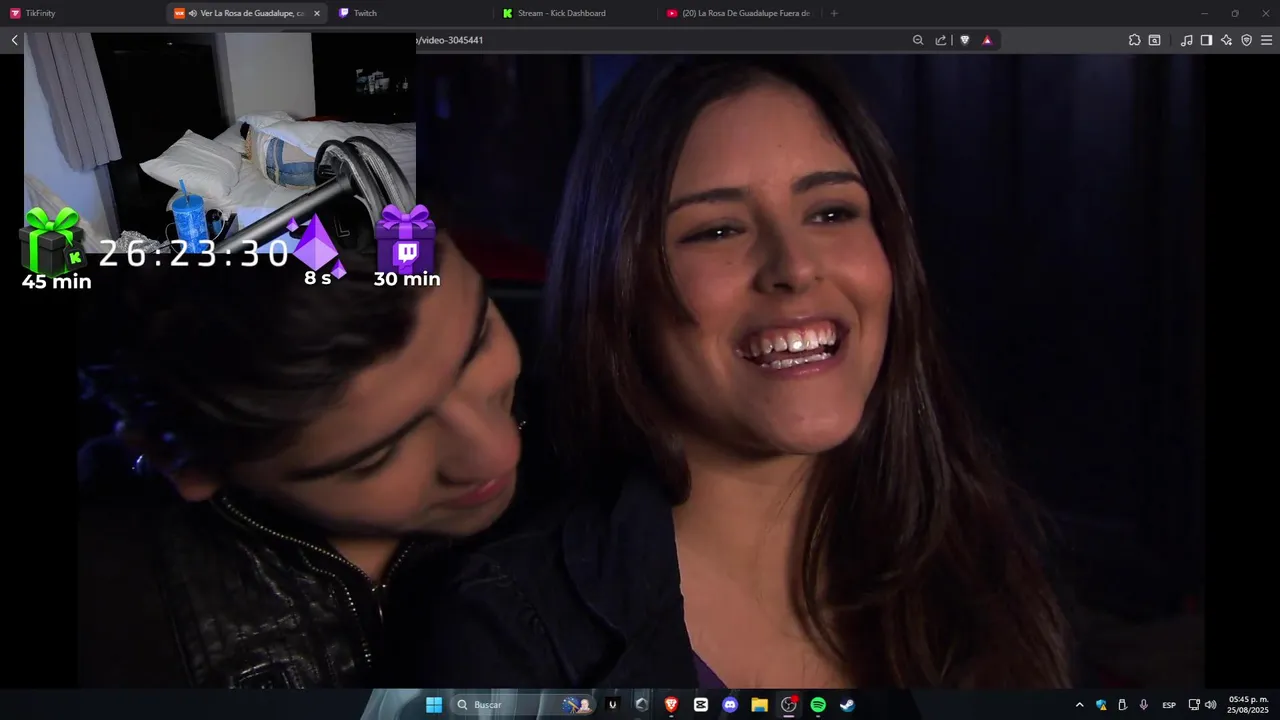Expand hidden system tray icons chevron
The width and height of the screenshot is (1280, 720).
click(1079, 705)
